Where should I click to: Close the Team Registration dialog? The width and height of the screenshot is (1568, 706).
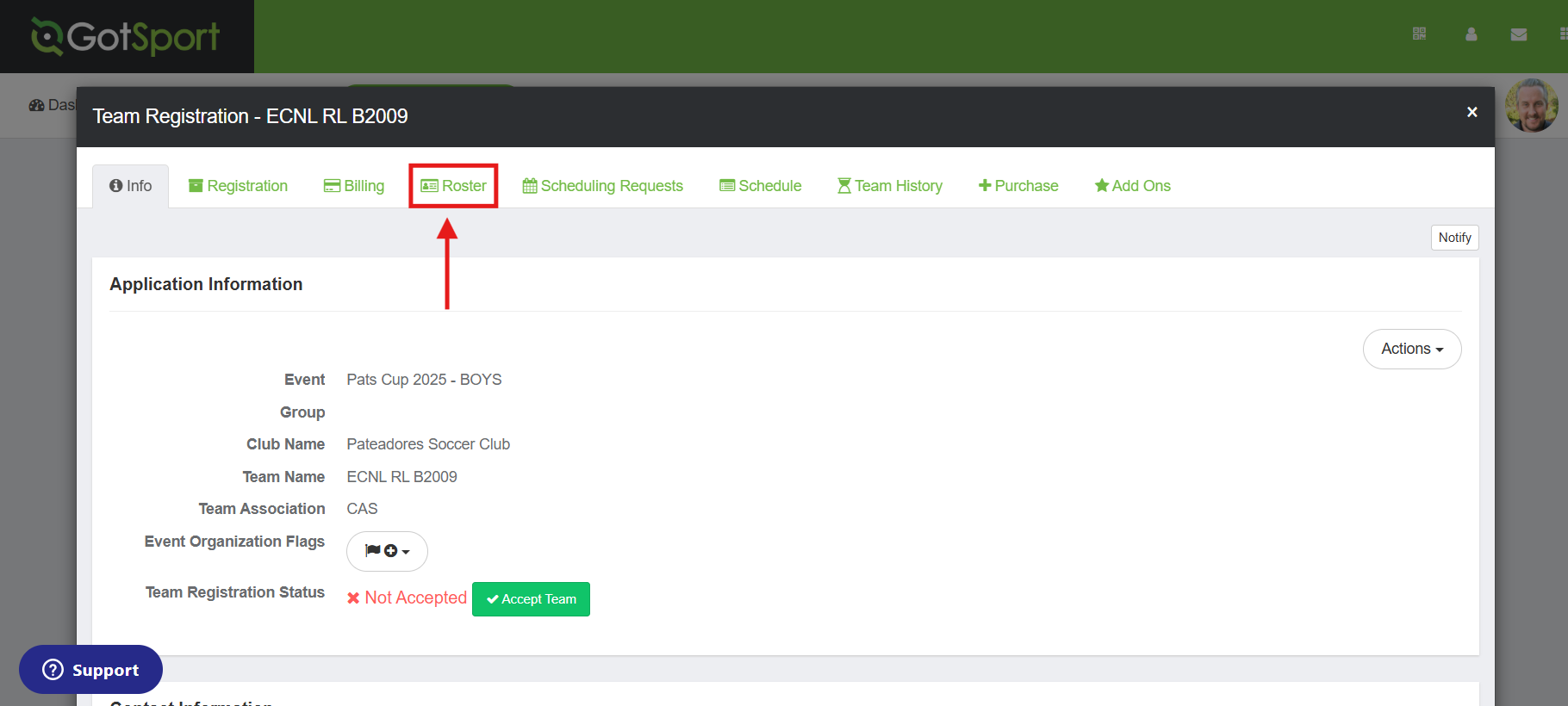click(1472, 112)
